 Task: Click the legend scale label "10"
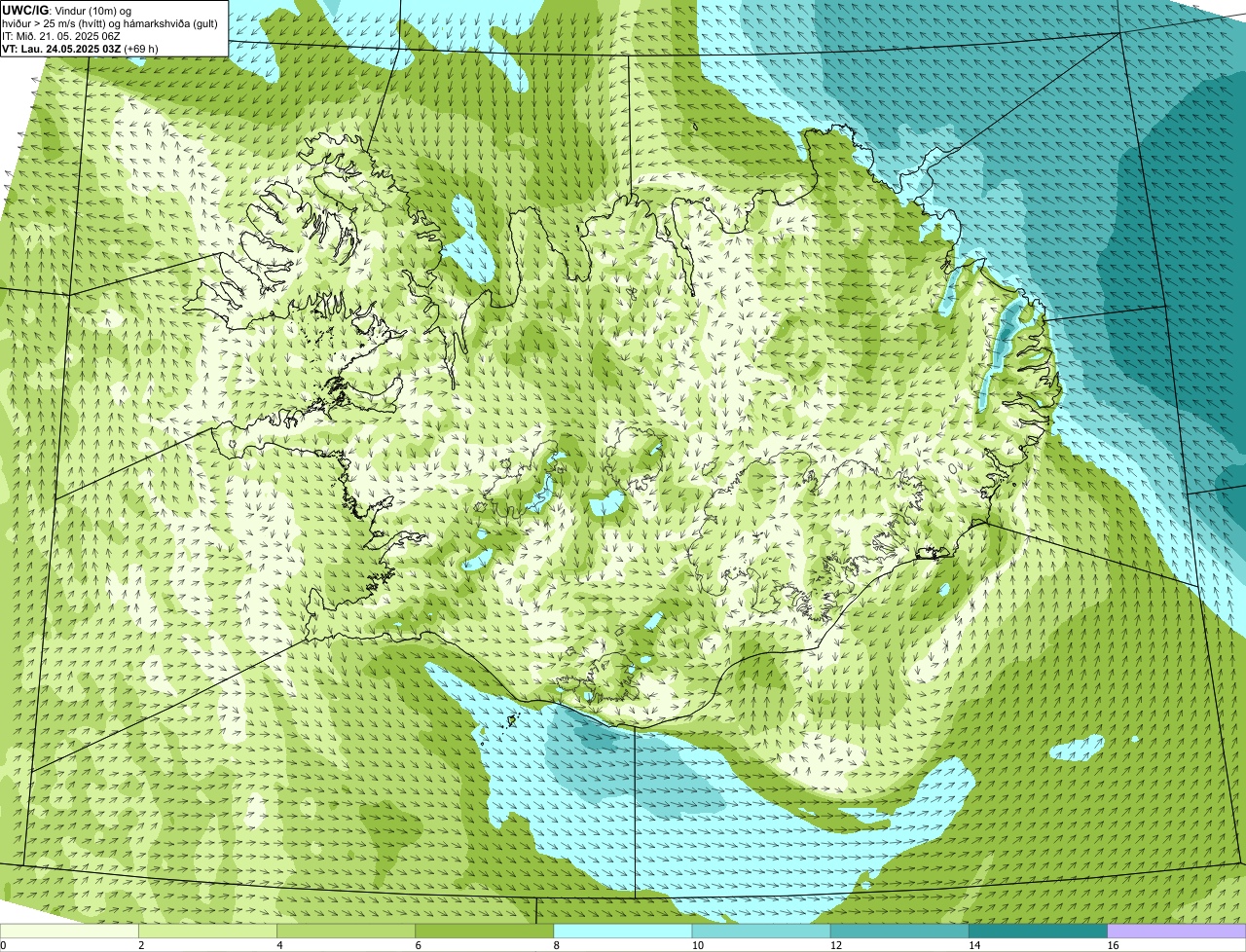[x=698, y=946]
